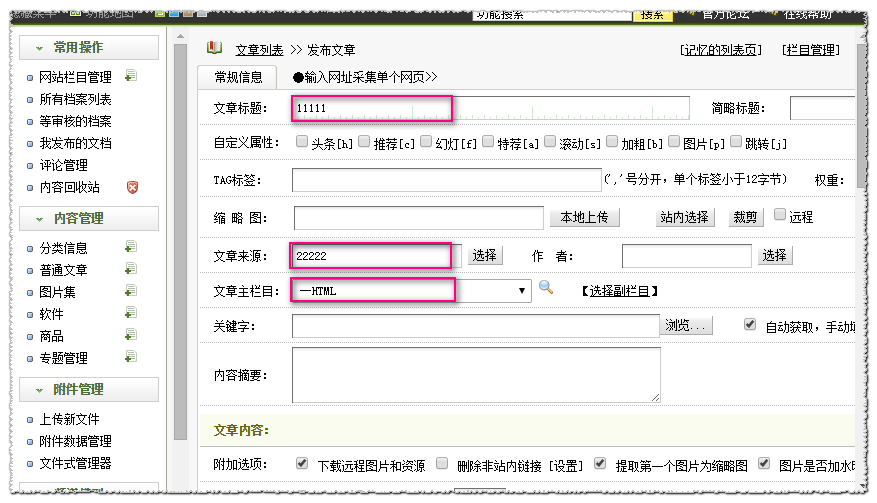Viewport: 877px width, 503px height.
Task: Click the magnifier icon beside 文章主栏目
Action: coord(545,288)
